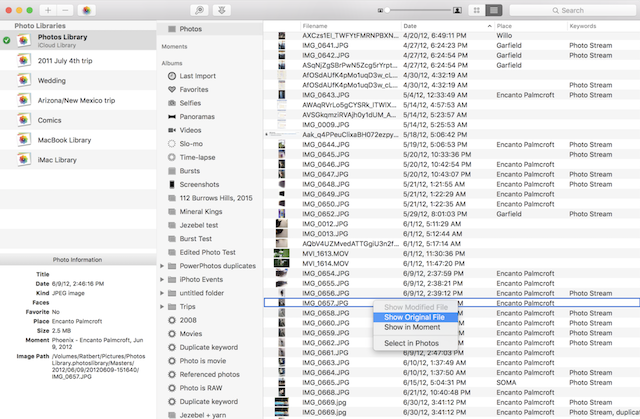Select the 2008 smart album gear icon
The height and width of the screenshot is (419, 640).
coord(174,321)
